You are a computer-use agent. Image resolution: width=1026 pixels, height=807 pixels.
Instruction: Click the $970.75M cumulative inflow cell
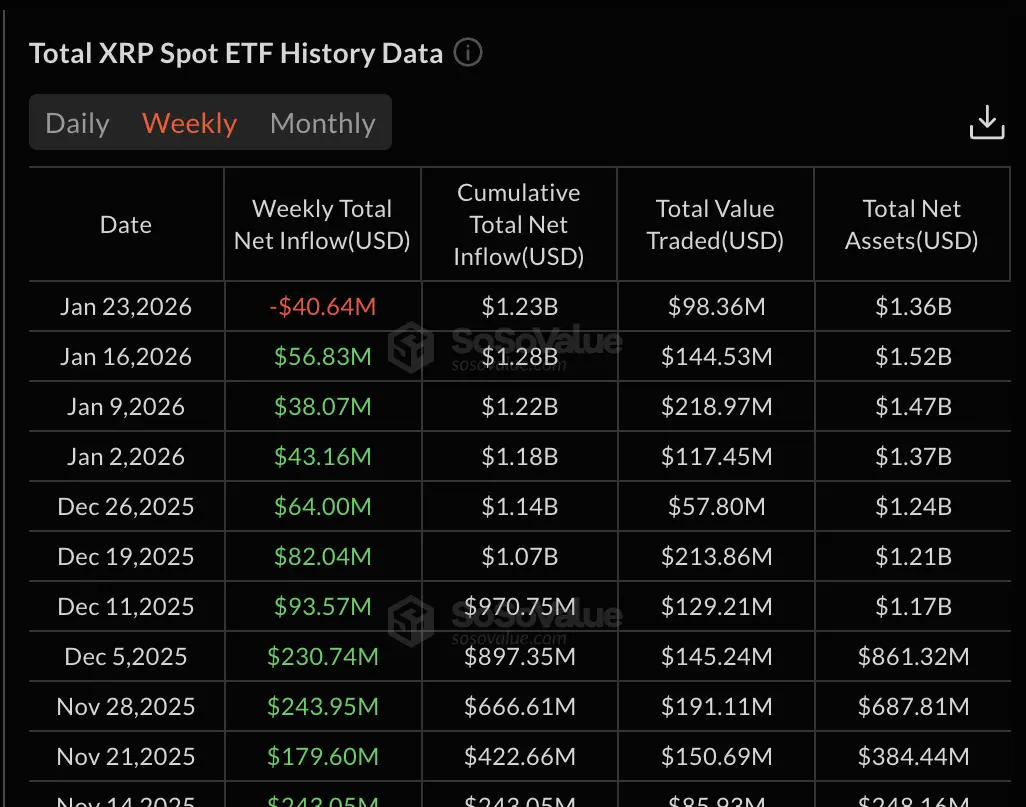[519, 607]
